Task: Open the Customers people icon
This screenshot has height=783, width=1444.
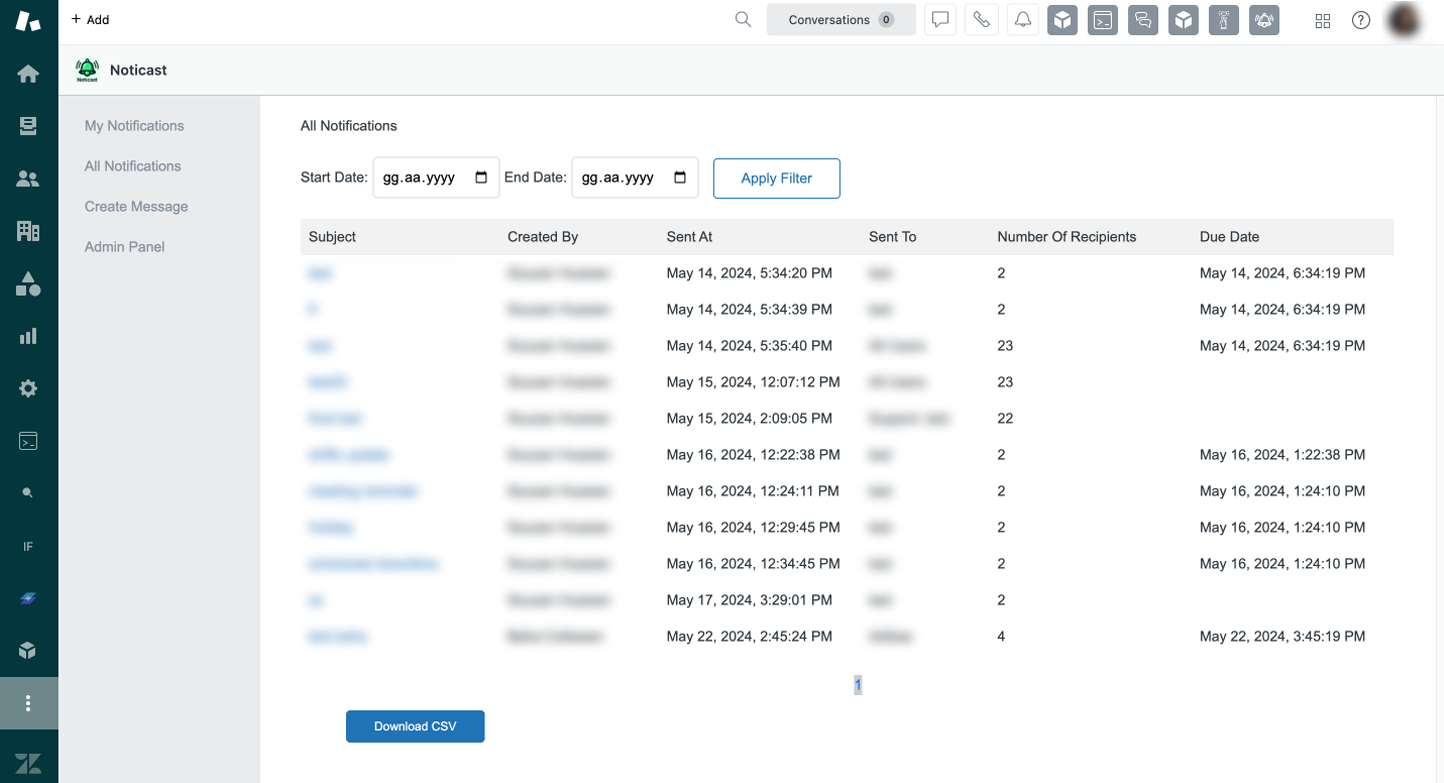Action: pyautogui.click(x=28, y=178)
